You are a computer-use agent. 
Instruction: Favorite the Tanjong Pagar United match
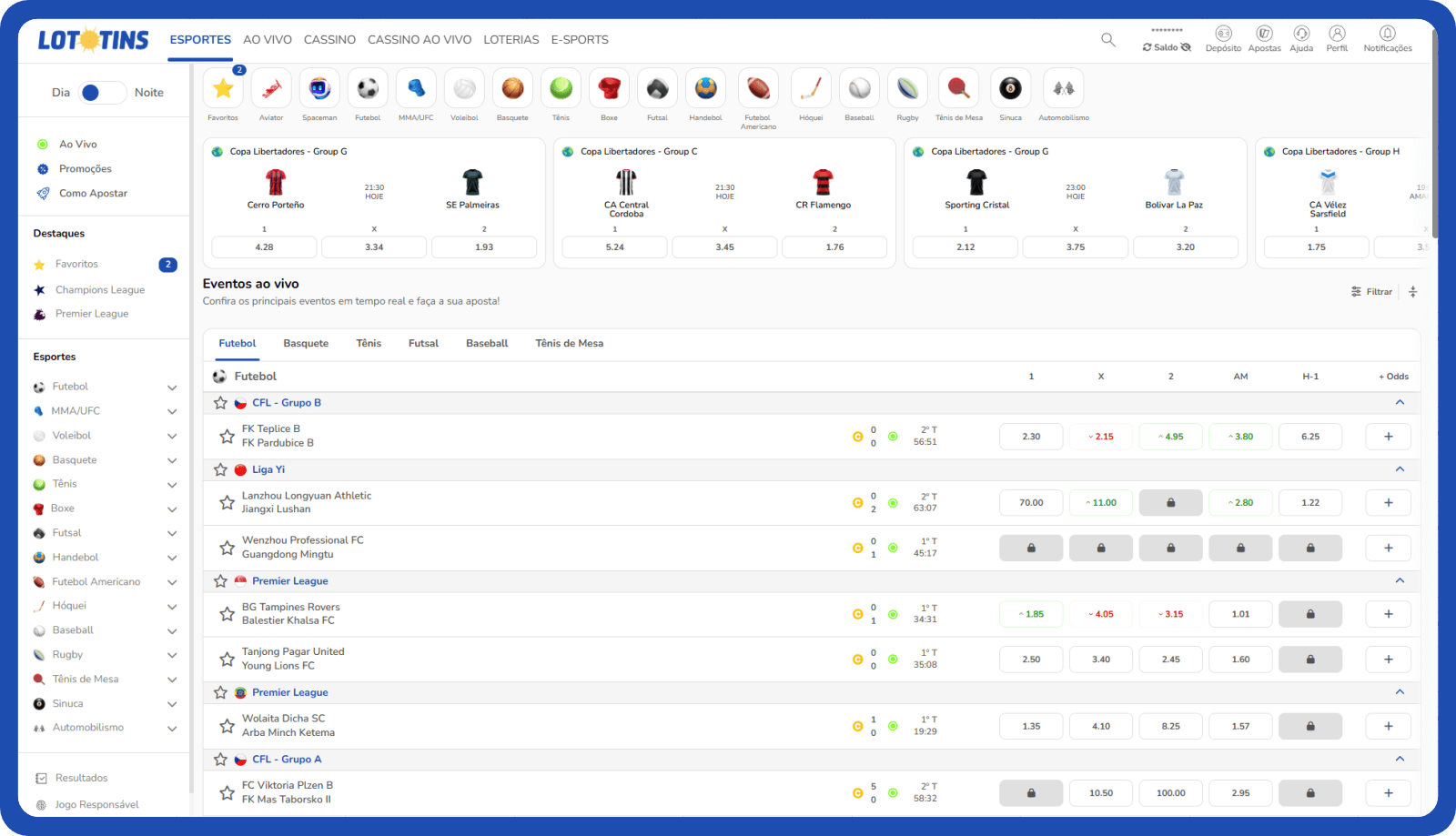coord(227,659)
